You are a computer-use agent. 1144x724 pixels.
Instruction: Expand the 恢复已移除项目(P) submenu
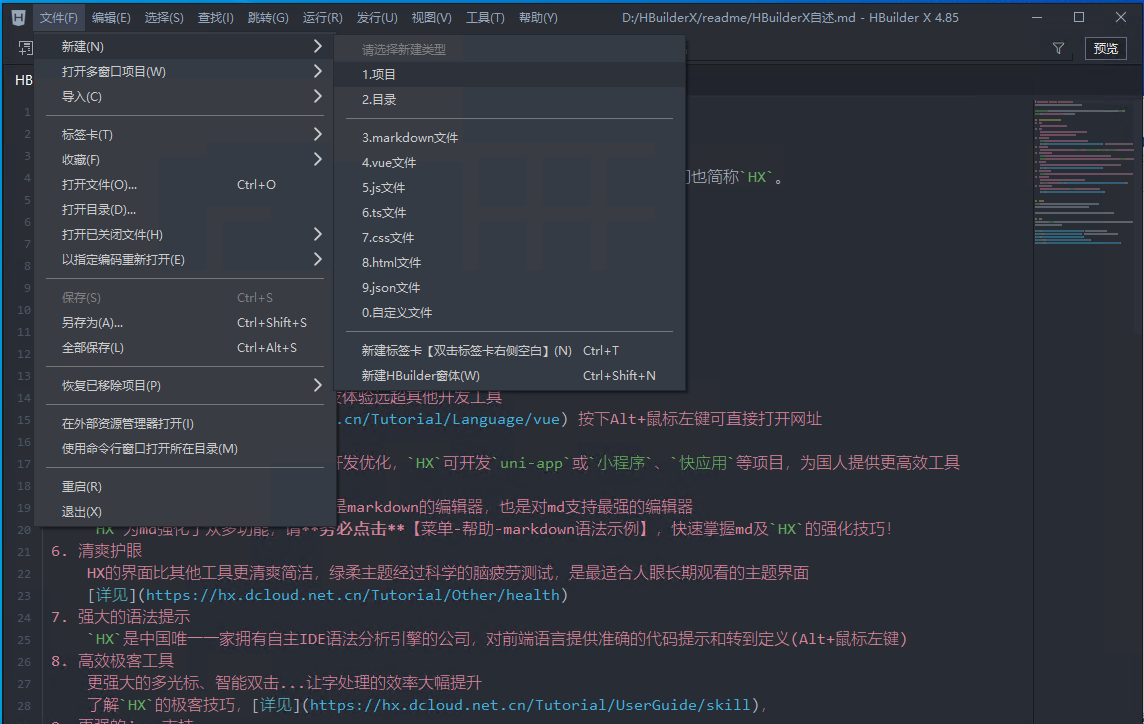click(317, 385)
